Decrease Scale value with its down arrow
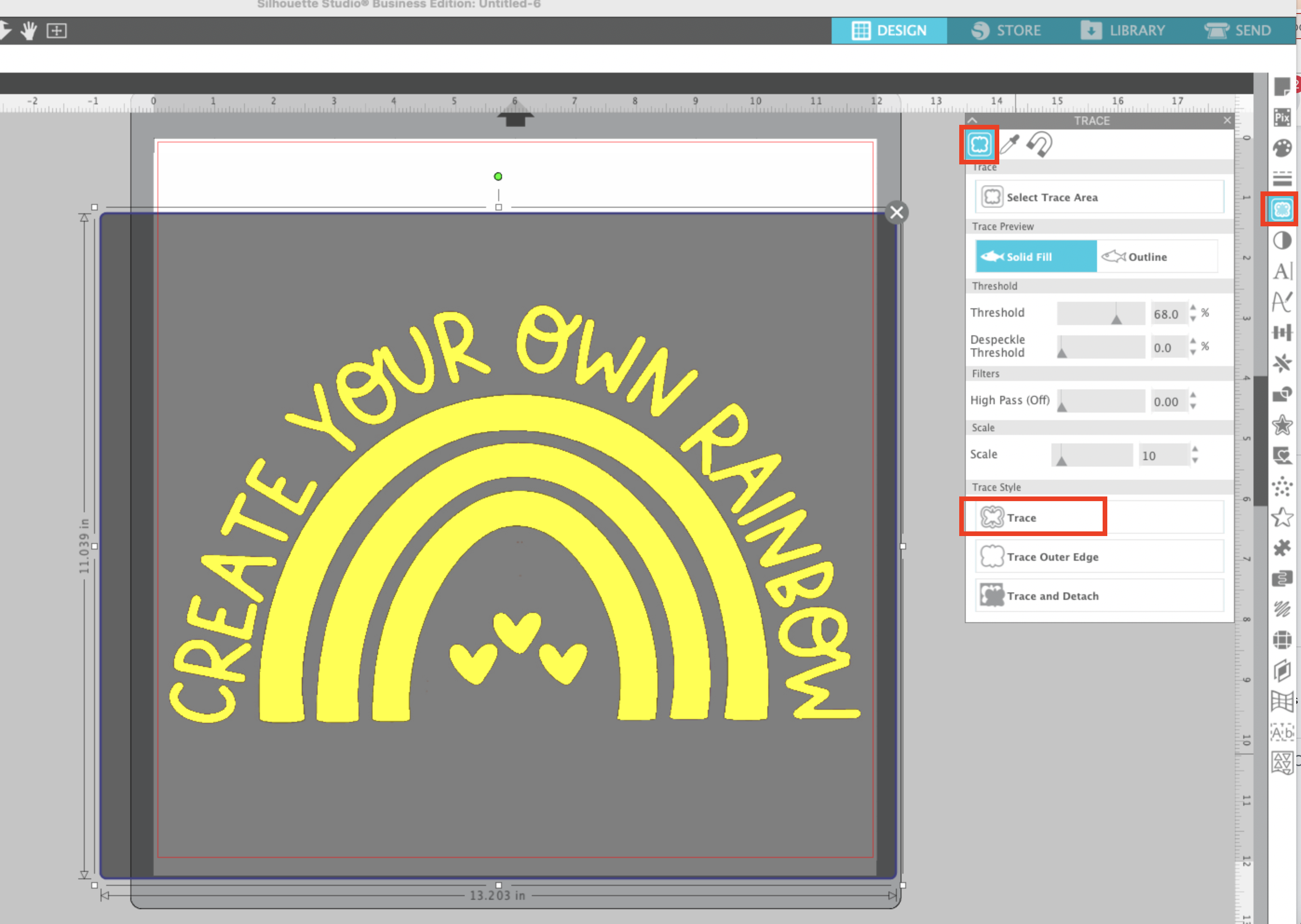The image size is (1301, 924). pyautogui.click(x=1195, y=460)
